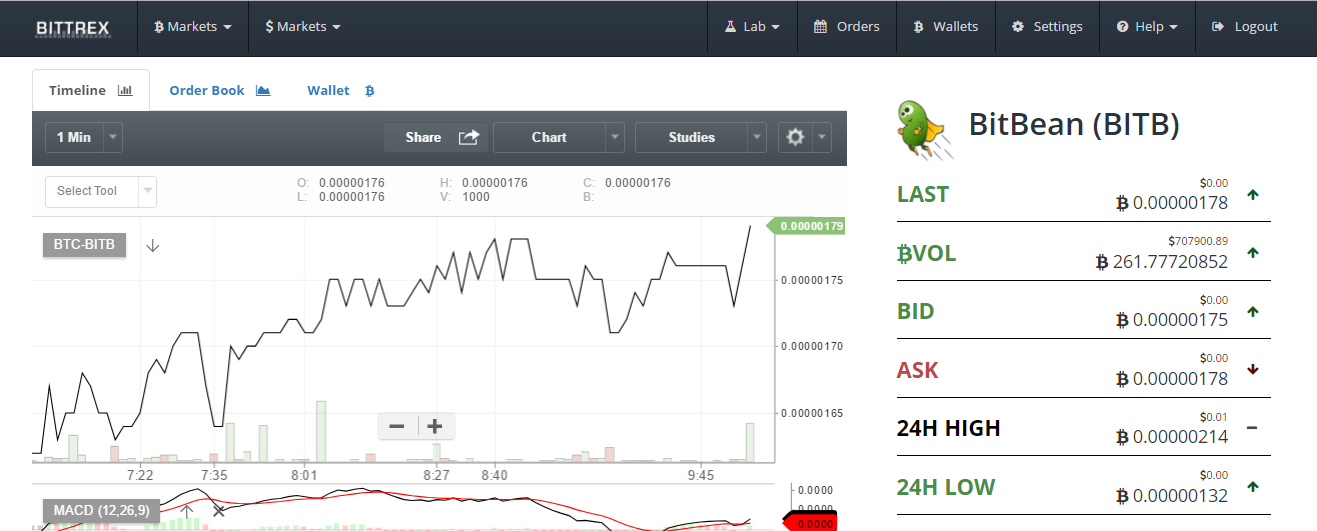The width and height of the screenshot is (1317, 531).
Task: Click the Share export arrow icon
Action: point(469,137)
